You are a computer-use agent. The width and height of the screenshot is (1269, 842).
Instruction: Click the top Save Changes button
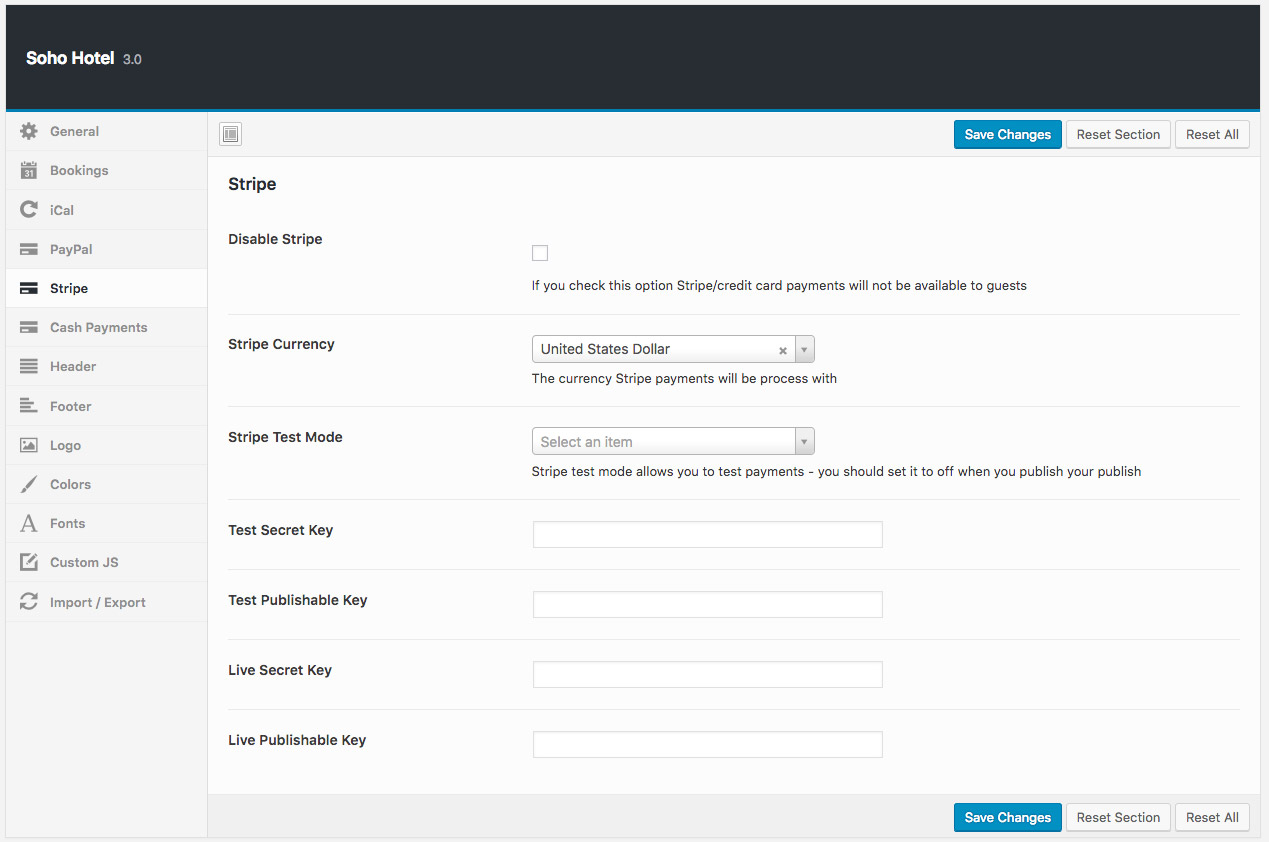point(1007,134)
